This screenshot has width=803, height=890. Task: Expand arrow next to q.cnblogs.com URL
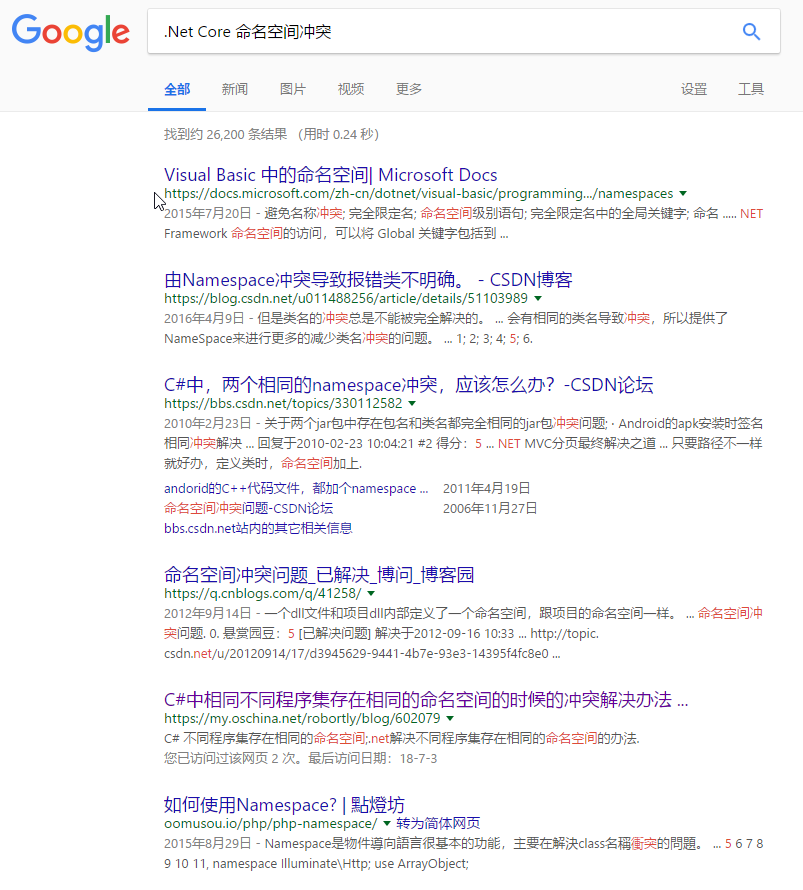(371, 593)
